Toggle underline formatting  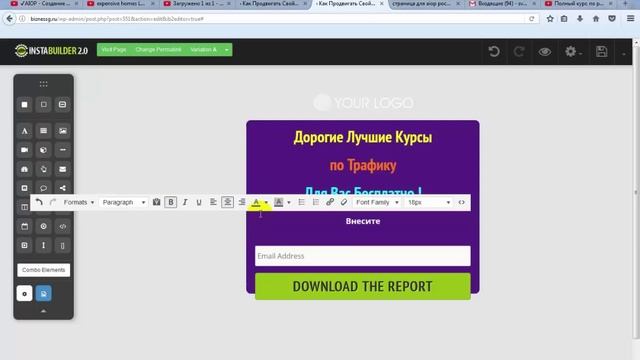click(199, 202)
